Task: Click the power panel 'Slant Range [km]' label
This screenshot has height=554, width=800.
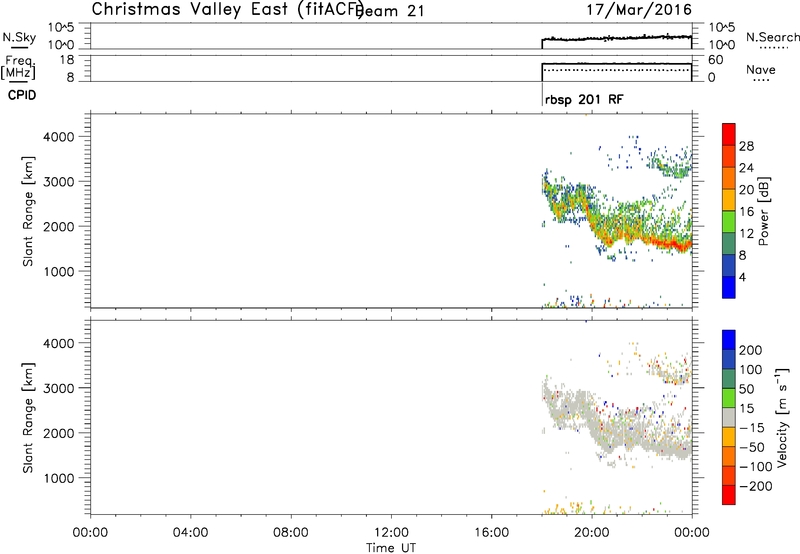Action: (28, 211)
